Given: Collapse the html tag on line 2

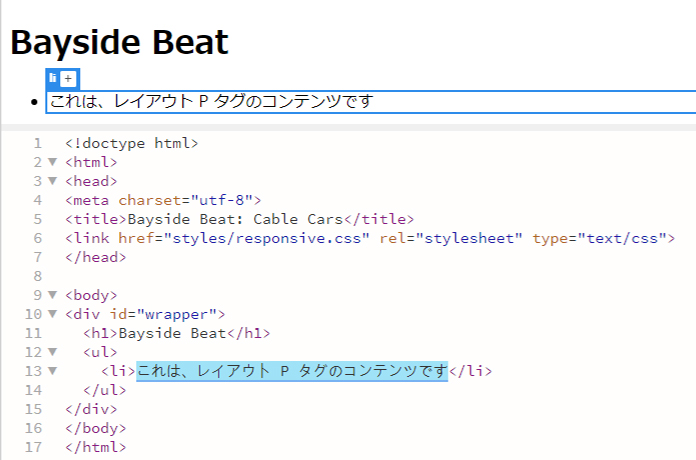Looking at the screenshot, I should coord(52,162).
